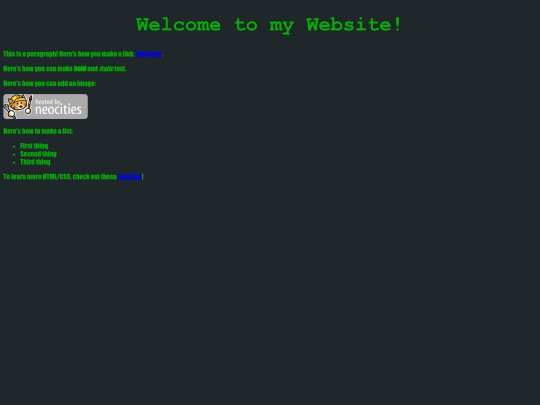The width and height of the screenshot is (540, 405).
Task: Click the First thing list item
Action: 34,146
